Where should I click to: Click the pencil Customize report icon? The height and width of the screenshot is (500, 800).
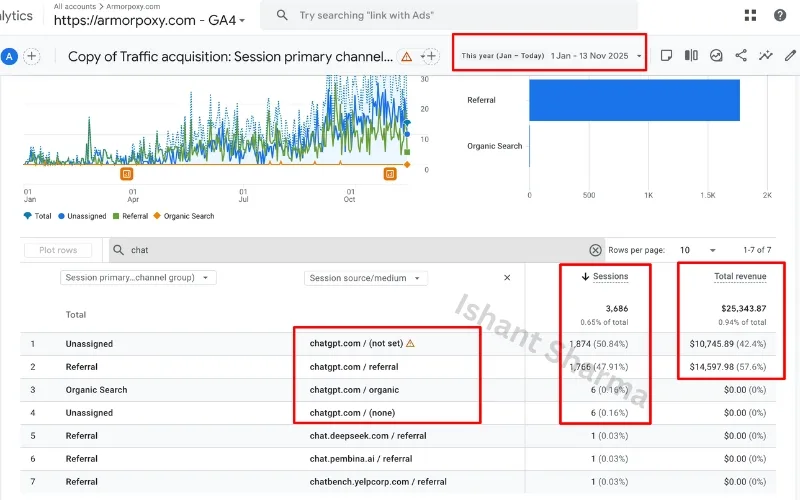[x=791, y=56]
